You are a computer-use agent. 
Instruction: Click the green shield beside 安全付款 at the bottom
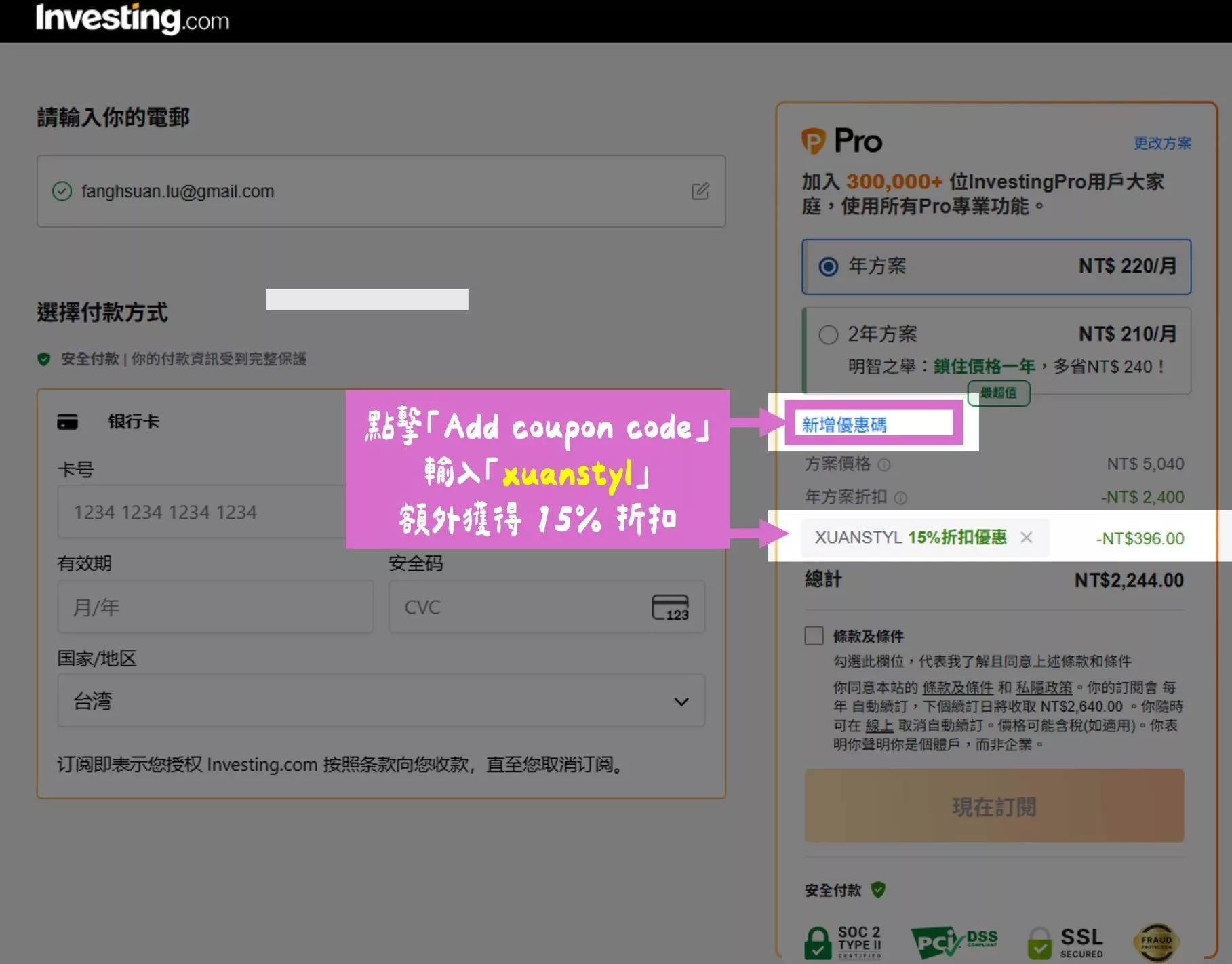[x=878, y=889]
